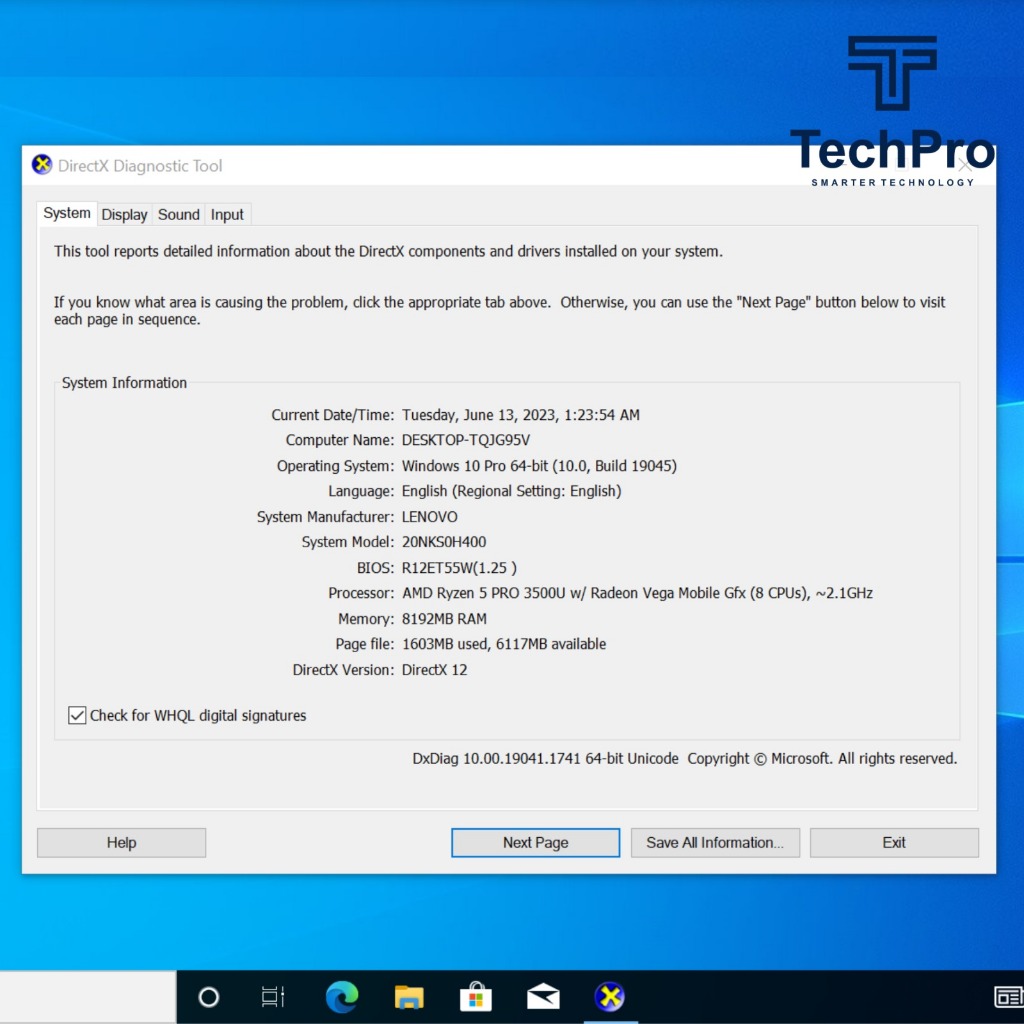The width and height of the screenshot is (1024, 1024).
Task: Select the System tab
Action: point(67,213)
